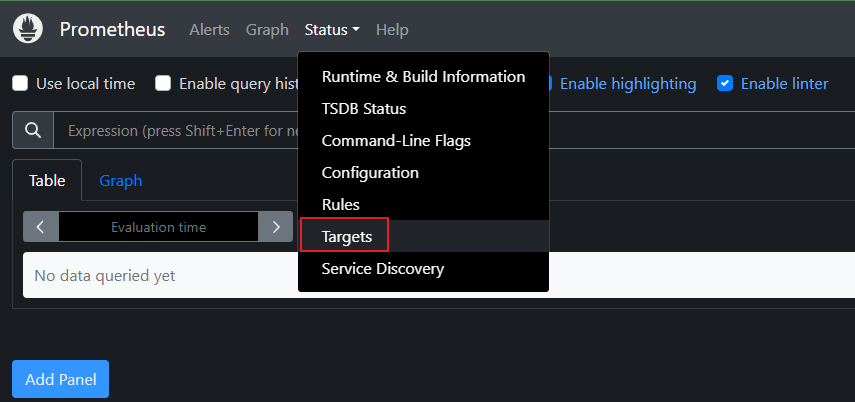The image size is (855, 402).
Task: Open the Rules status page
Action: point(423,205)
